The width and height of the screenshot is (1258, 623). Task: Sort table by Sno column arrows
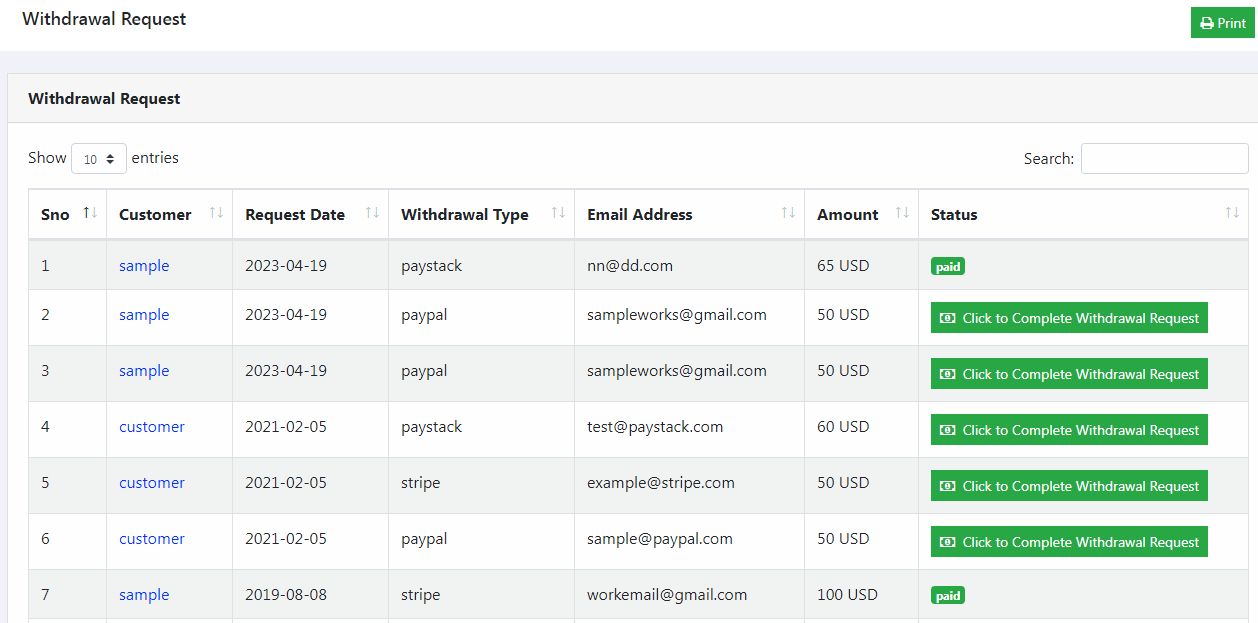tap(90, 213)
